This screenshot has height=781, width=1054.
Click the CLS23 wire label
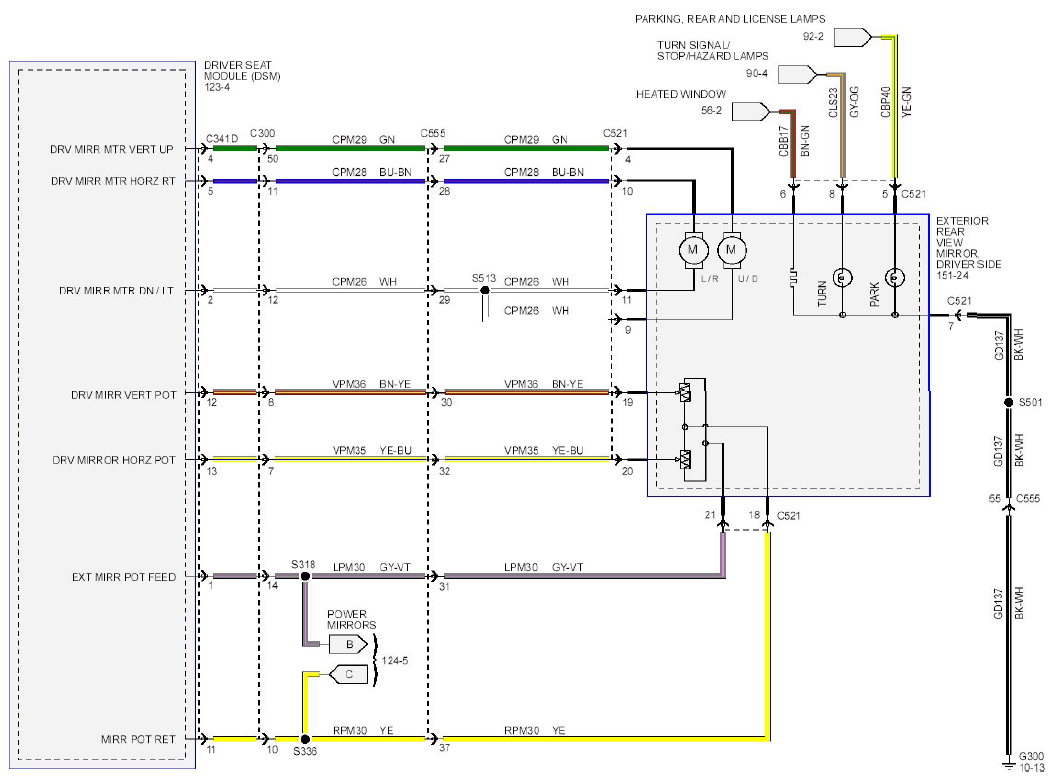(834, 103)
